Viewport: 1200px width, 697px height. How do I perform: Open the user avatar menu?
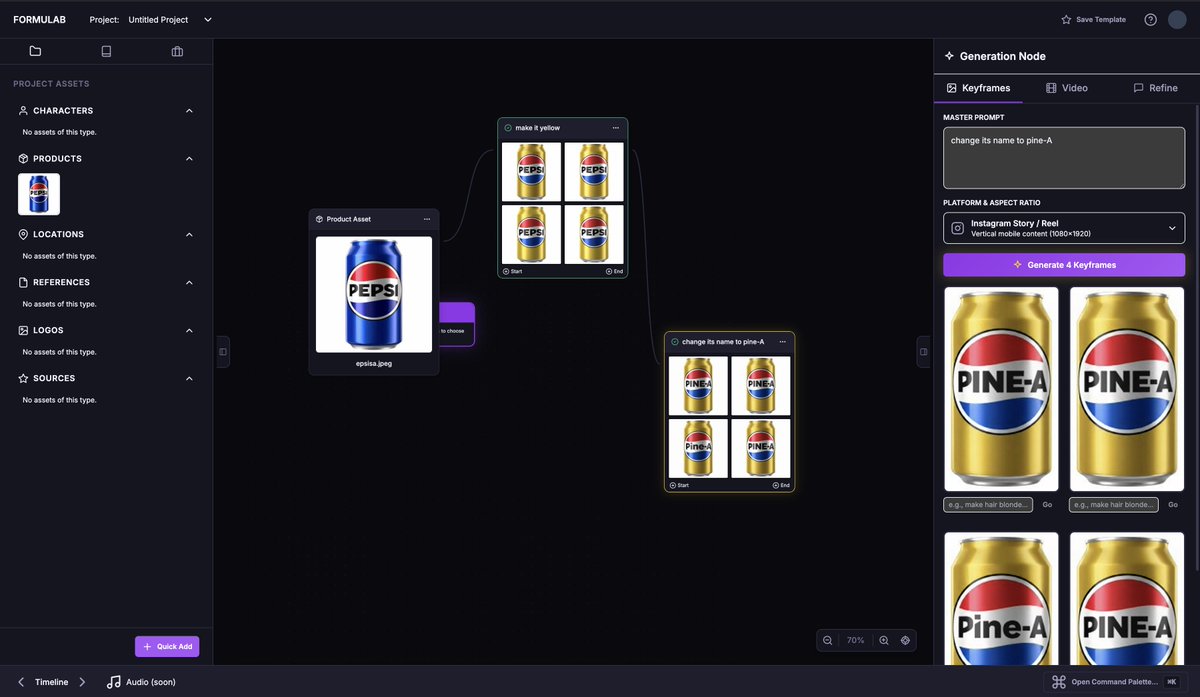pyautogui.click(x=1177, y=20)
